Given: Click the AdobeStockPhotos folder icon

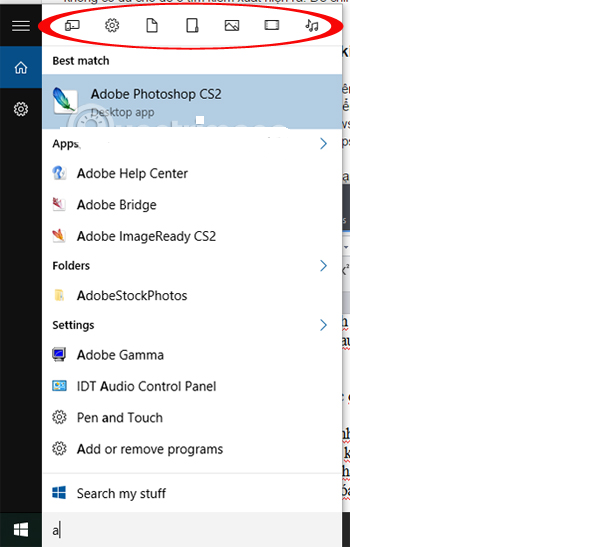Looking at the screenshot, I should pos(59,295).
